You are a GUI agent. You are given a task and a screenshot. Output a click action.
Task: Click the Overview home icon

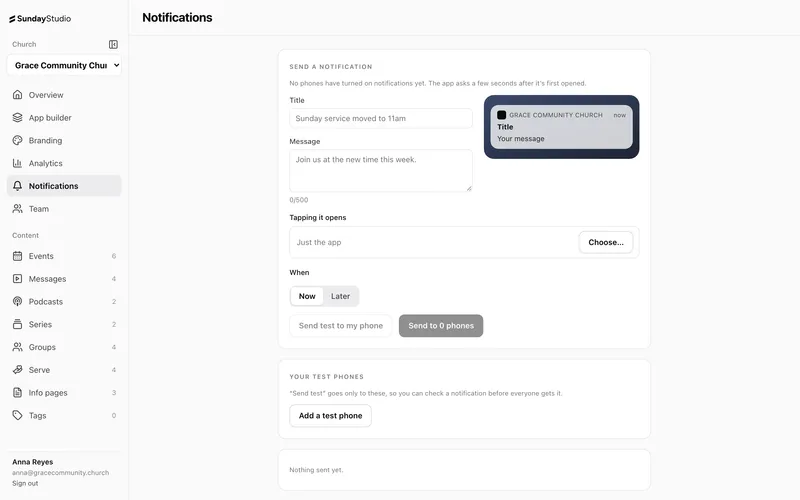tap(17, 95)
